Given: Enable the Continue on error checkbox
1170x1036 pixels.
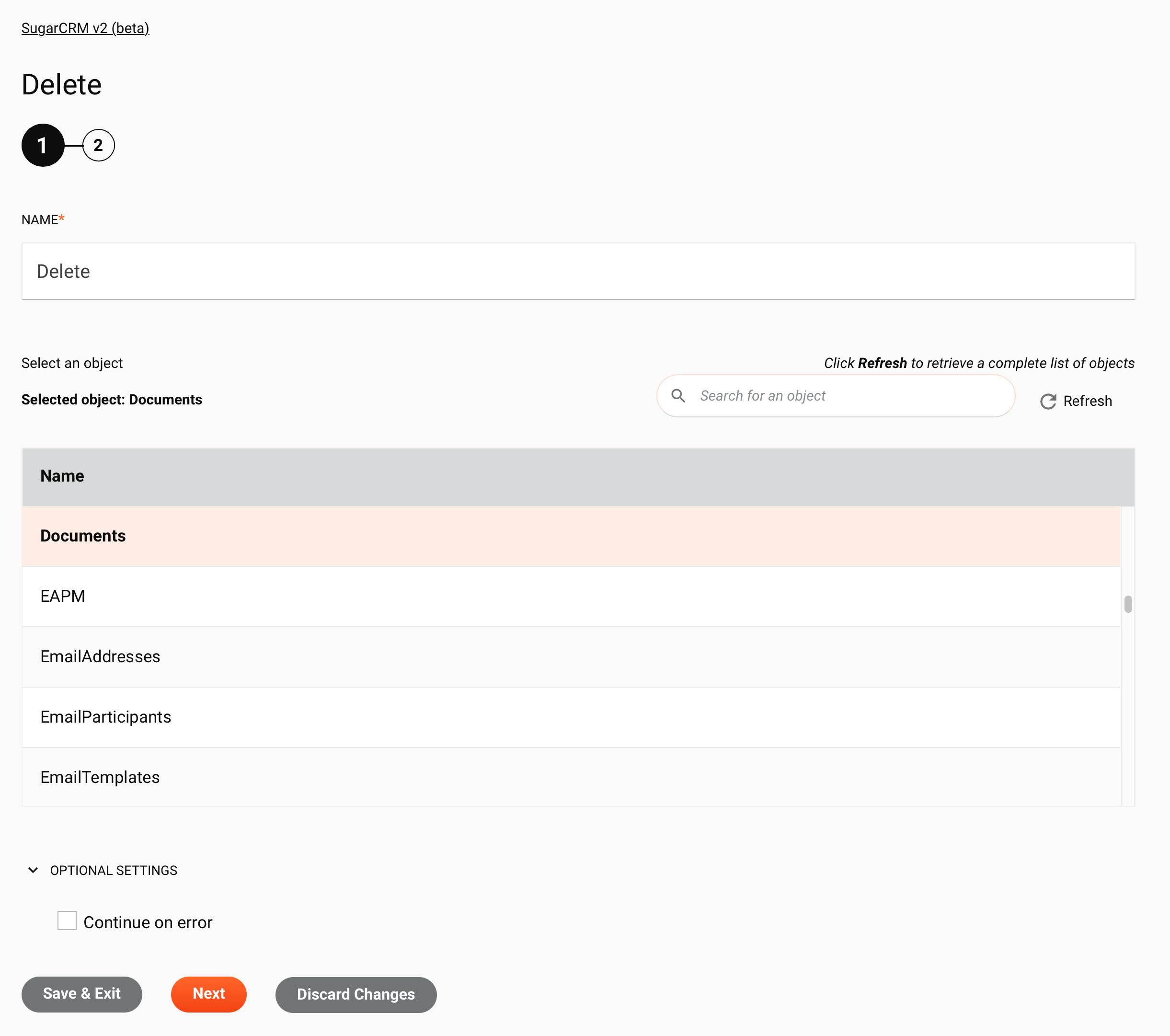Looking at the screenshot, I should [x=67, y=921].
